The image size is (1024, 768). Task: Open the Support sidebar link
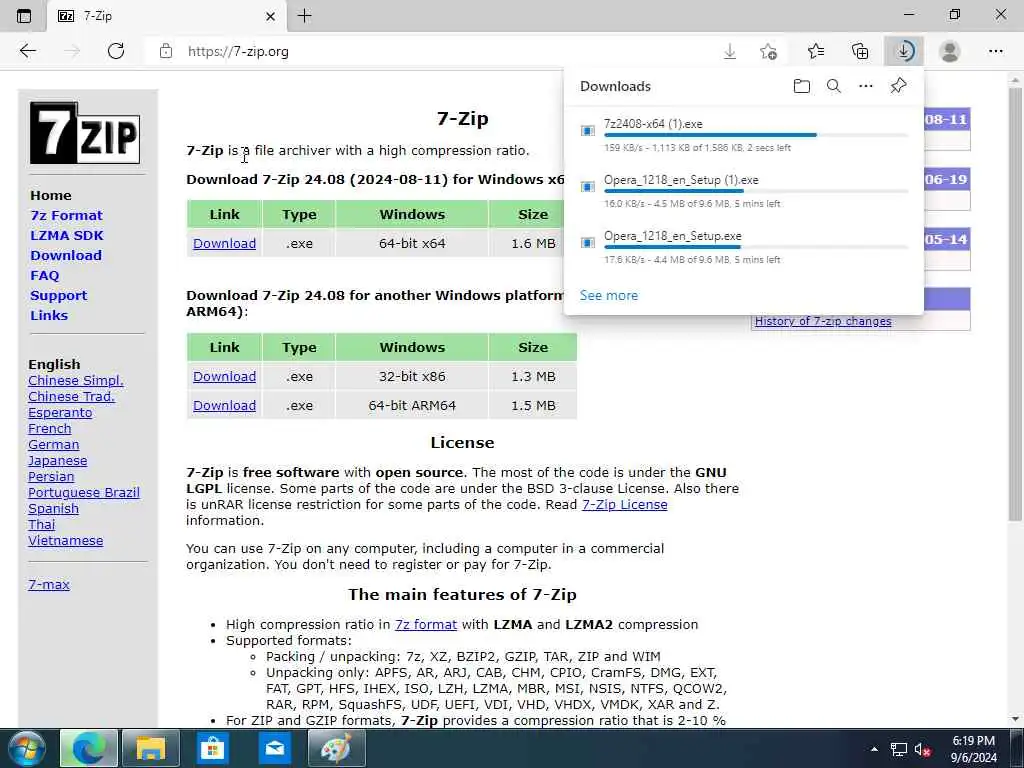pos(58,295)
